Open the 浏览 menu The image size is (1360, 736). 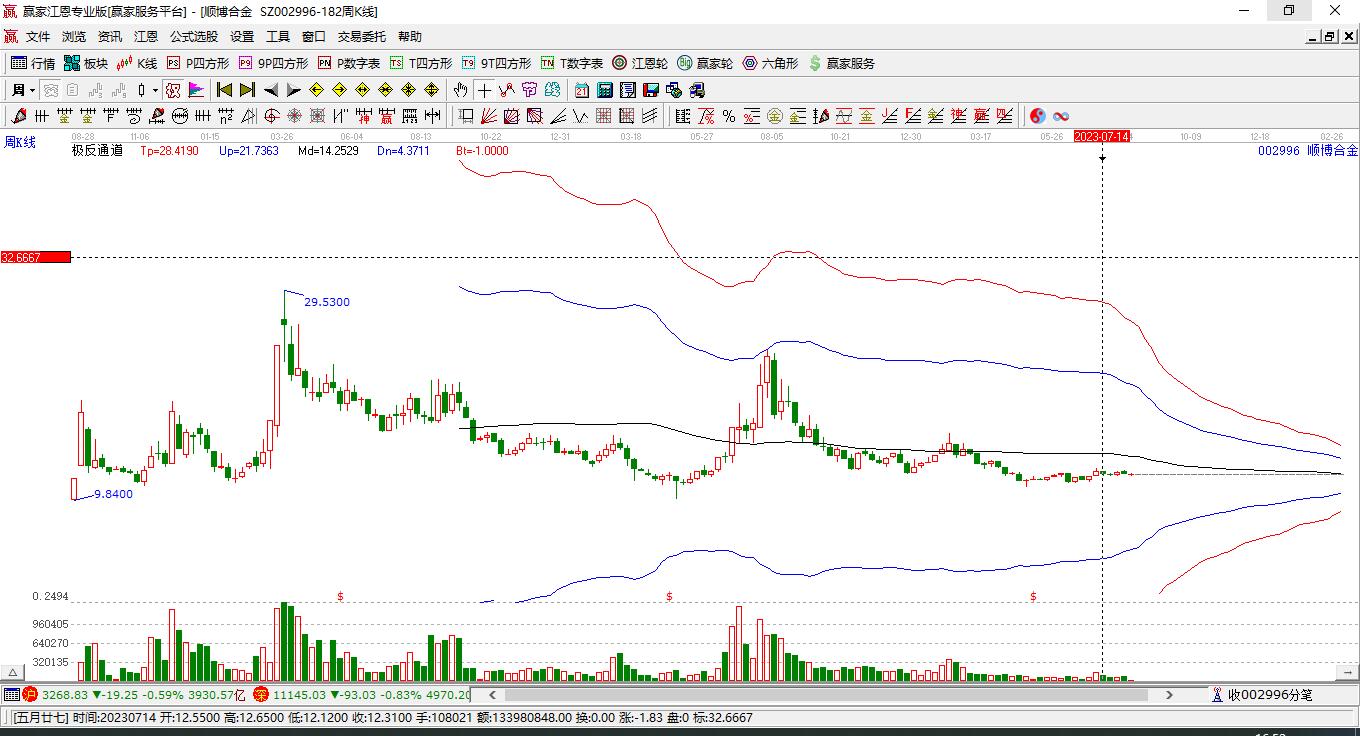coord(74,37)
